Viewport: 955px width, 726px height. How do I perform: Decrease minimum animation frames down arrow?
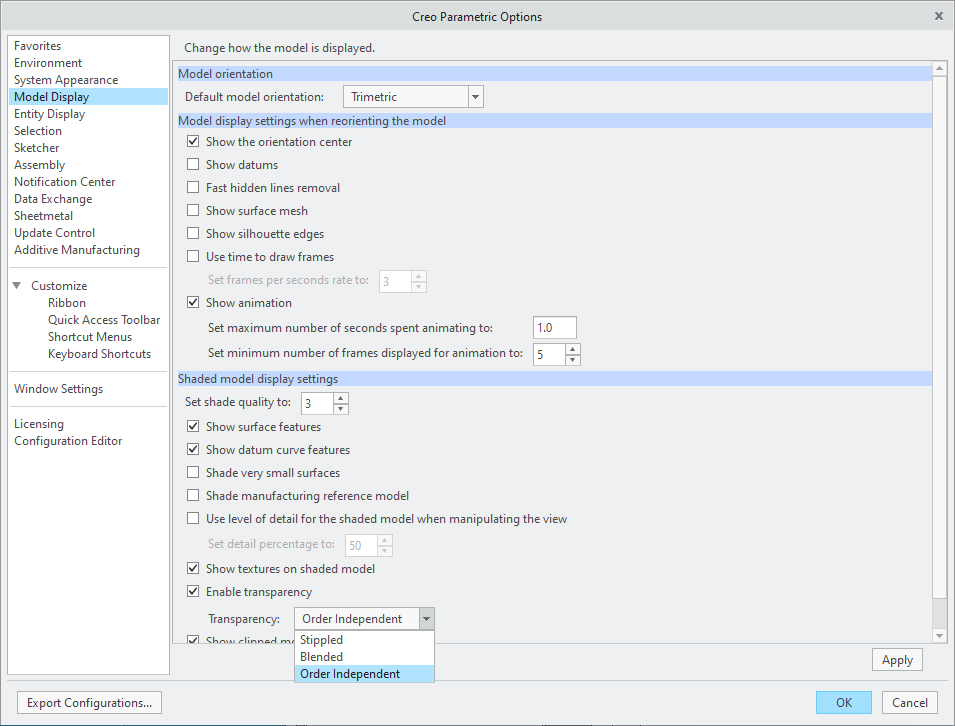tap(572, 359)
